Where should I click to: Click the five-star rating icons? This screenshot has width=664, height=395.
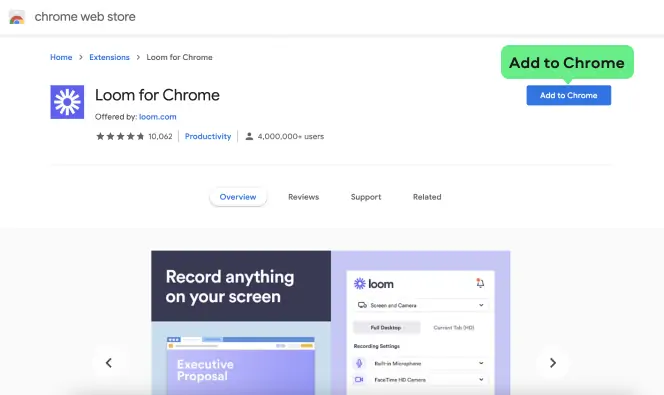pos(120,136)
